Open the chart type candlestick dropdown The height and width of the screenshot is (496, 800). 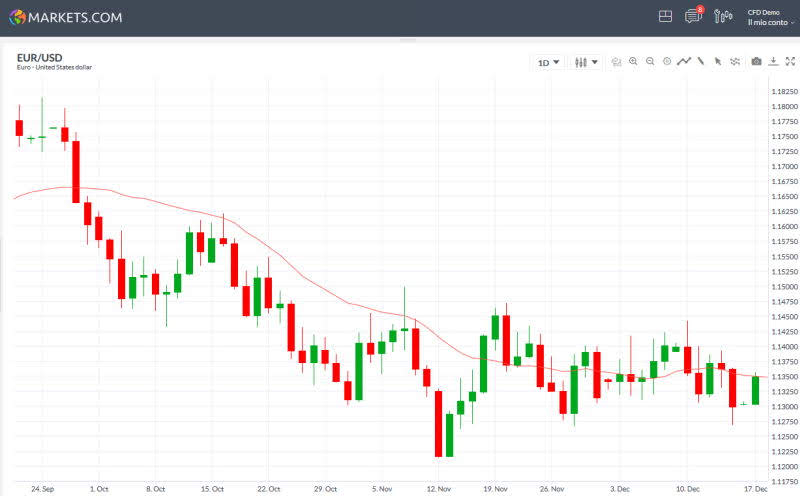pos(586,62)
